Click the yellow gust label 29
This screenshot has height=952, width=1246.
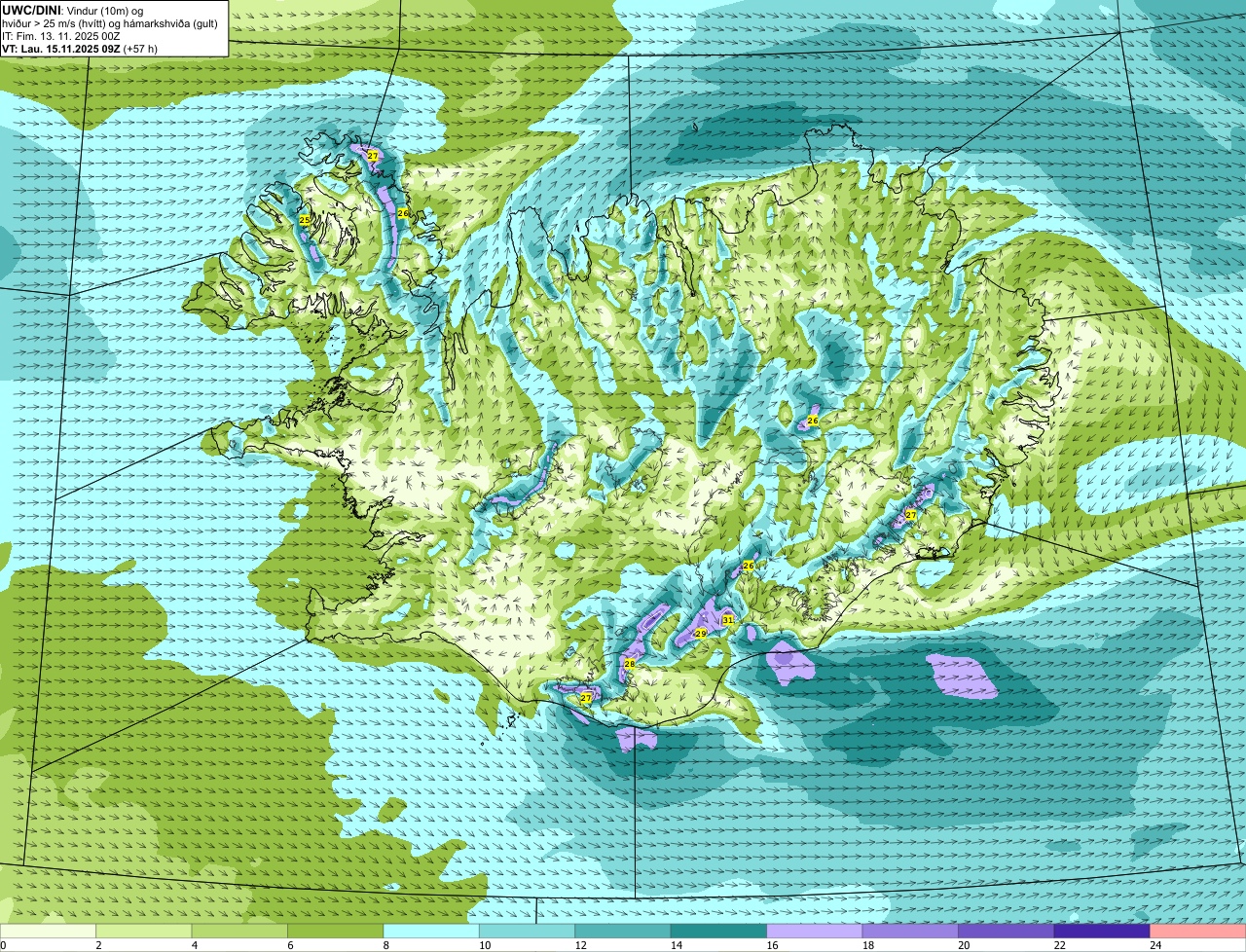click(700, 634)
